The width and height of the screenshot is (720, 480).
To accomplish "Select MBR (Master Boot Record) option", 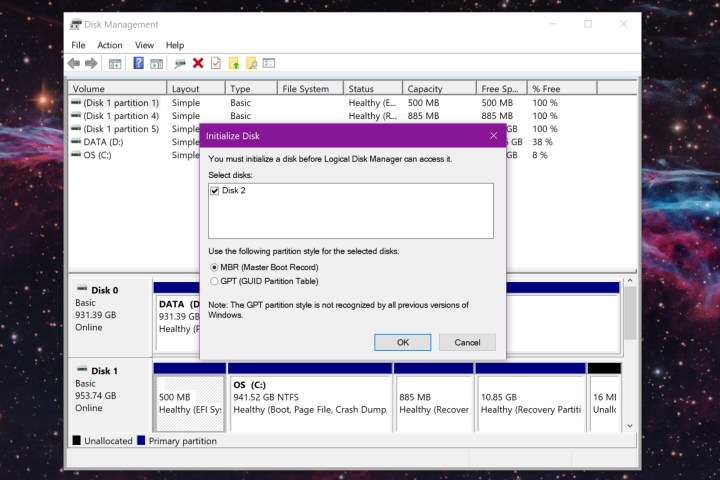I will [x=215, y=268].
